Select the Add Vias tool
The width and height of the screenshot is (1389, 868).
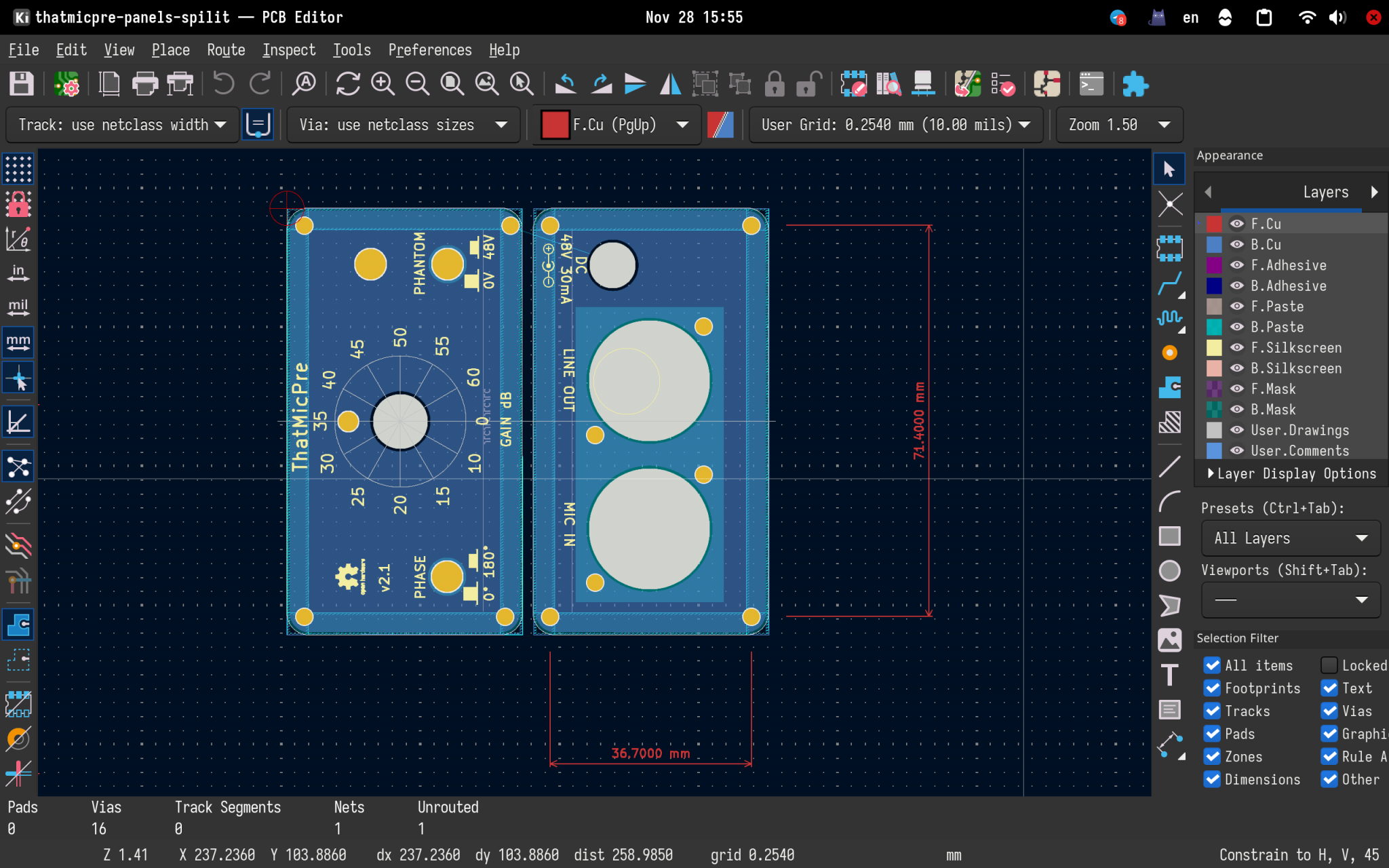coord(1169,353)
